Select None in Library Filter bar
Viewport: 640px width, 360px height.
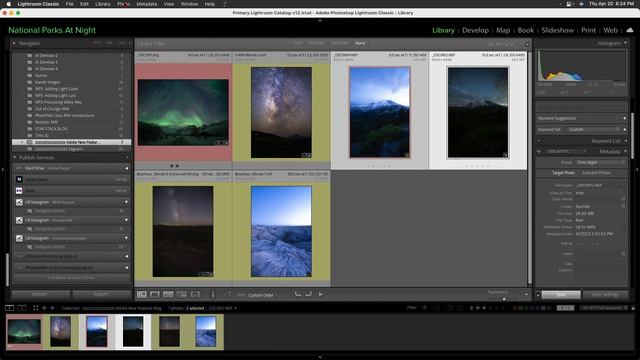pos(360,43)
